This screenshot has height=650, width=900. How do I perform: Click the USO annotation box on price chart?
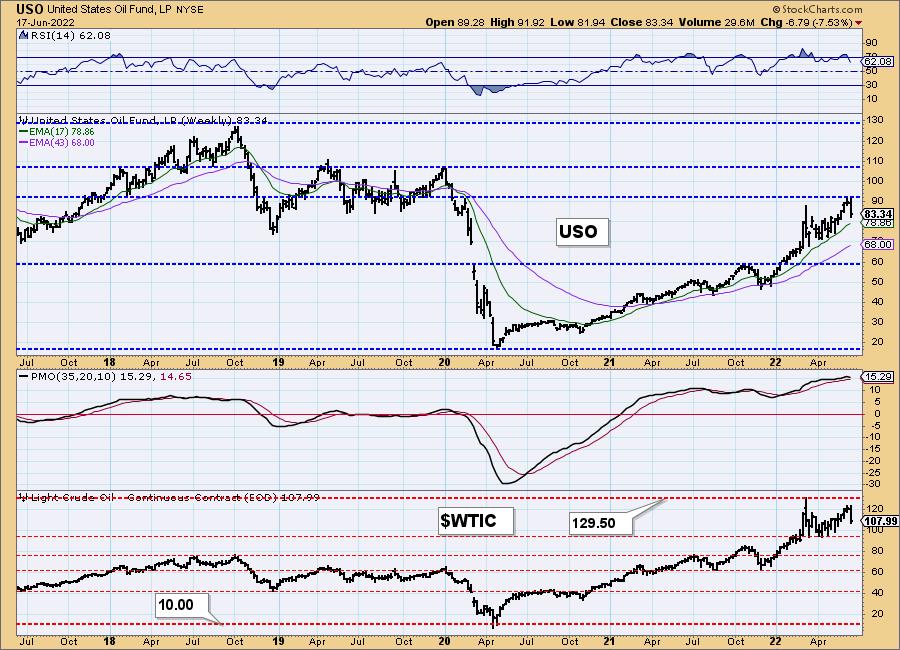click(x=581, y=231)
